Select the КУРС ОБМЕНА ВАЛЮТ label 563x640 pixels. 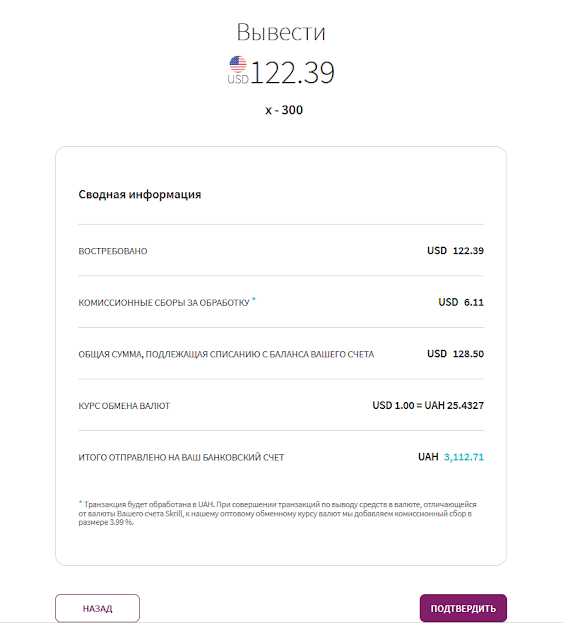(124, 406)
